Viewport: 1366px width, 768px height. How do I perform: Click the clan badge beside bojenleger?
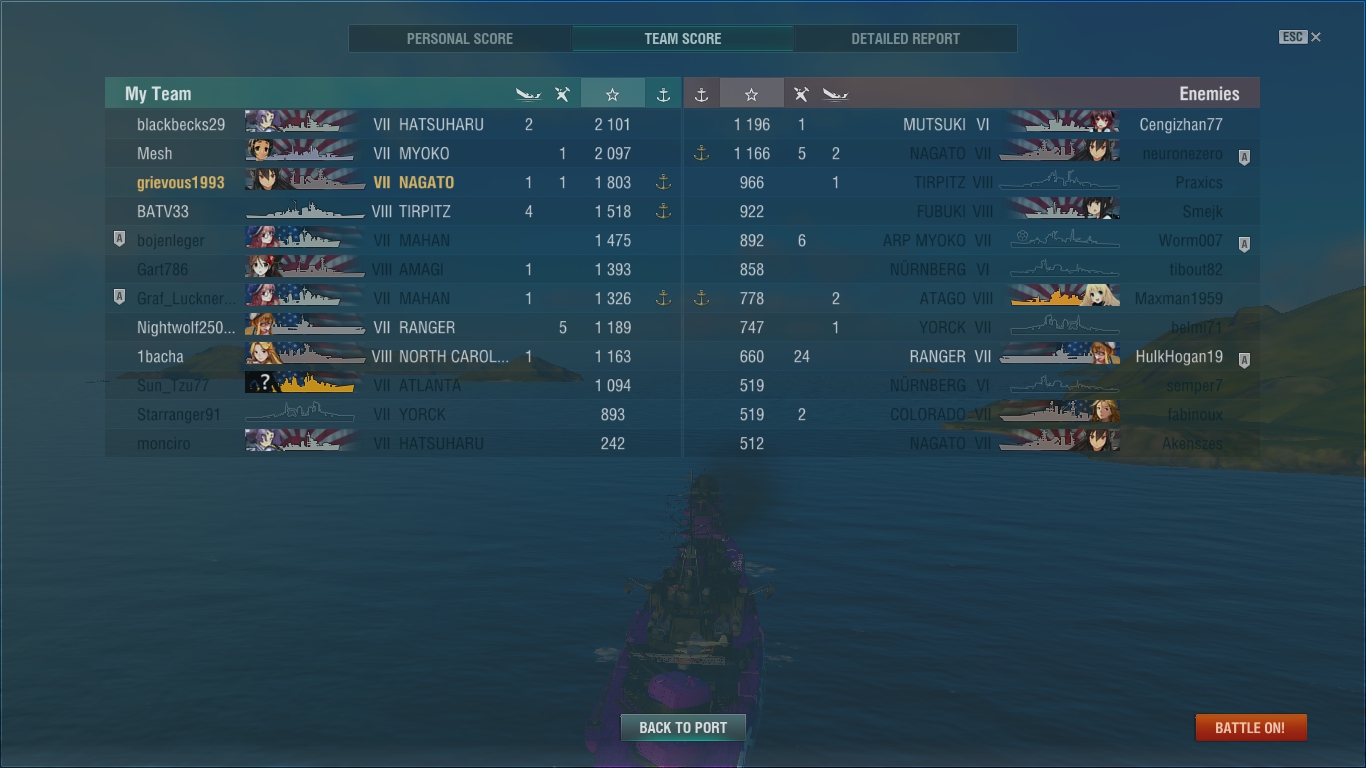[x=119, y=240]
